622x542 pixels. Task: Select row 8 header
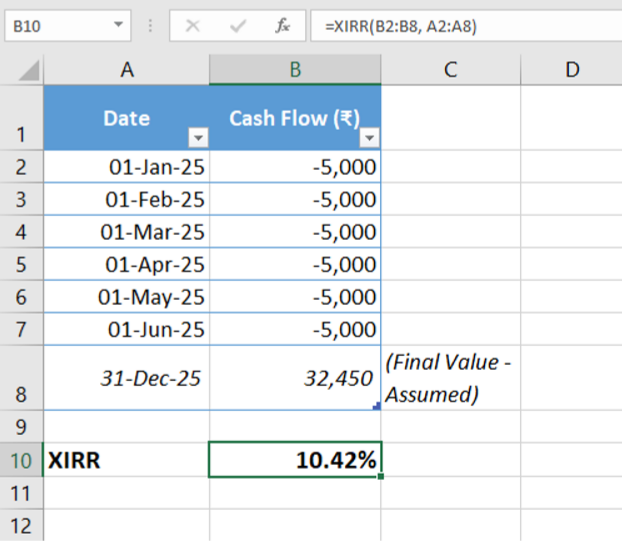point(21,378)
